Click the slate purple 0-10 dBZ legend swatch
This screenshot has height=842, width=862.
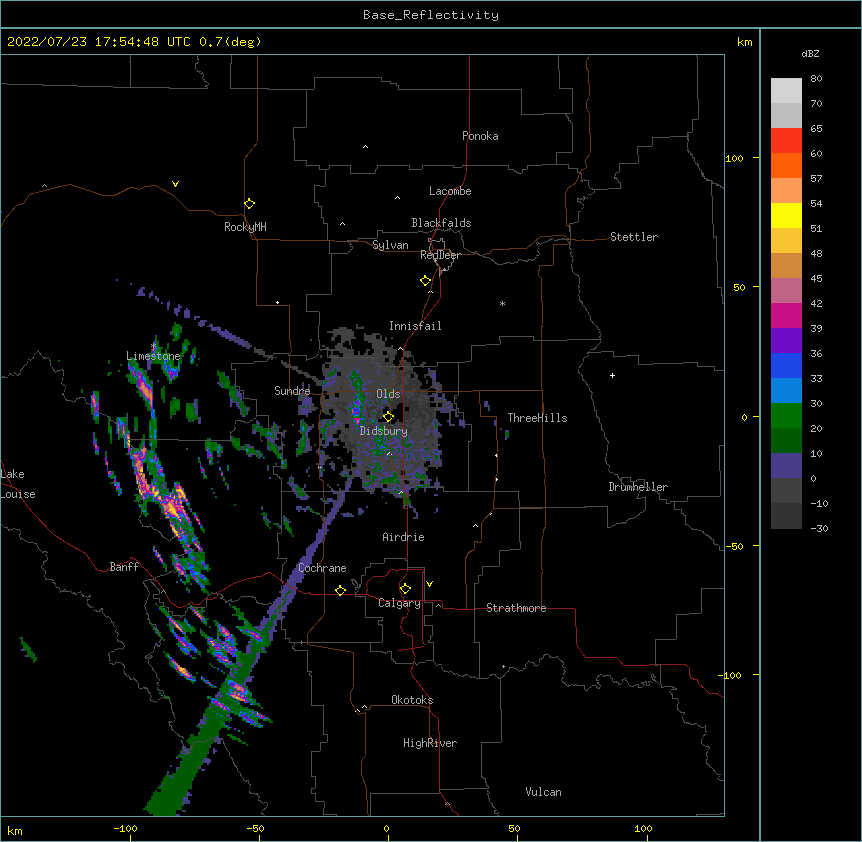coord(786,466)
